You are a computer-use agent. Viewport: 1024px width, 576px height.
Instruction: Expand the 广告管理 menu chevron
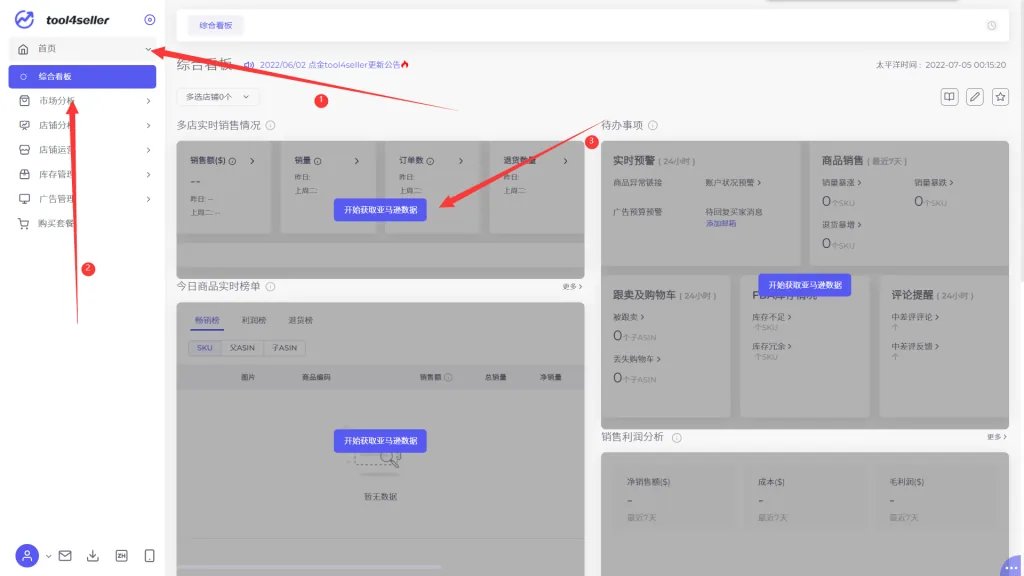[148, 199]
